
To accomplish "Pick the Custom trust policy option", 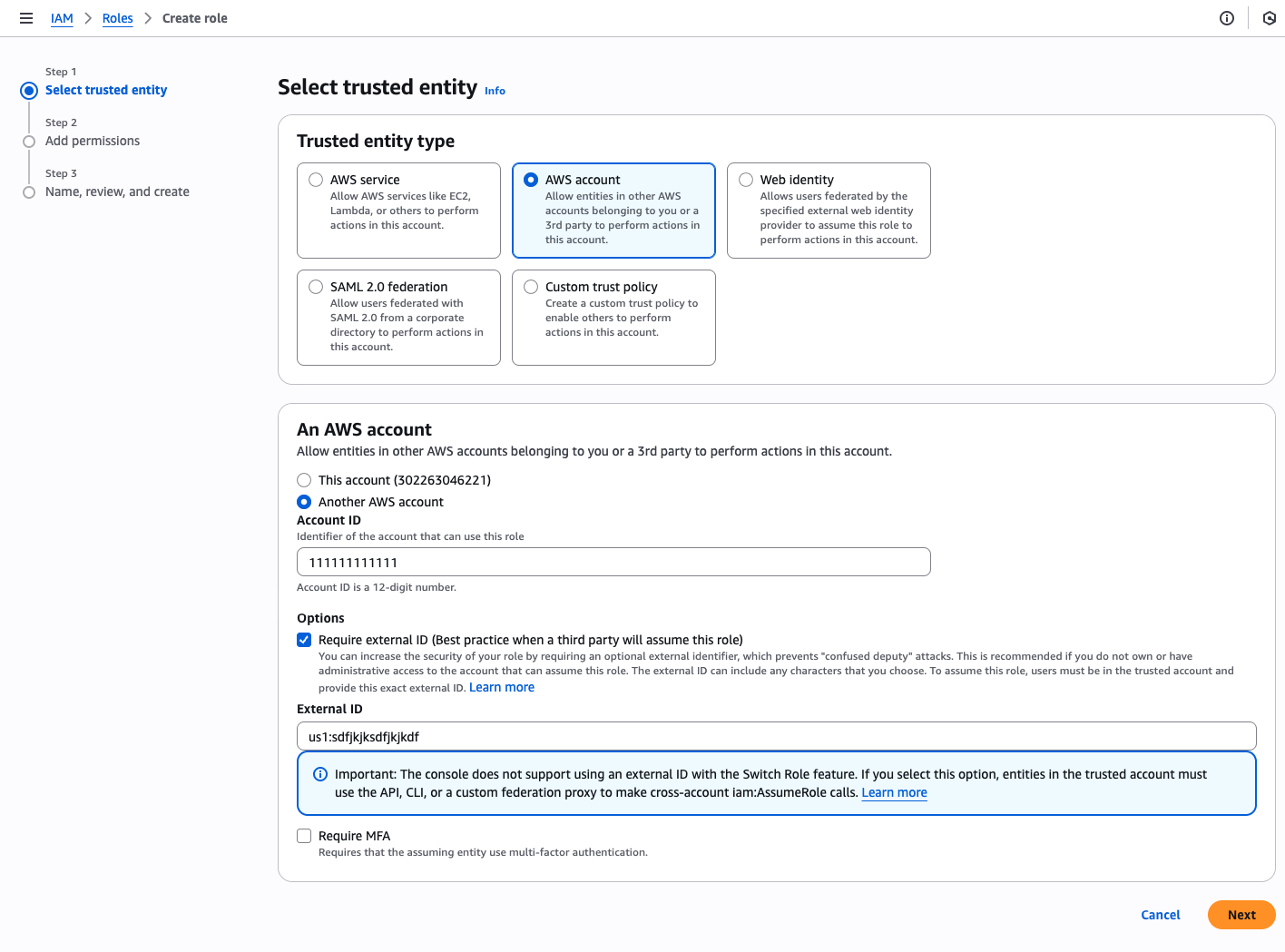I will point(531,287).
